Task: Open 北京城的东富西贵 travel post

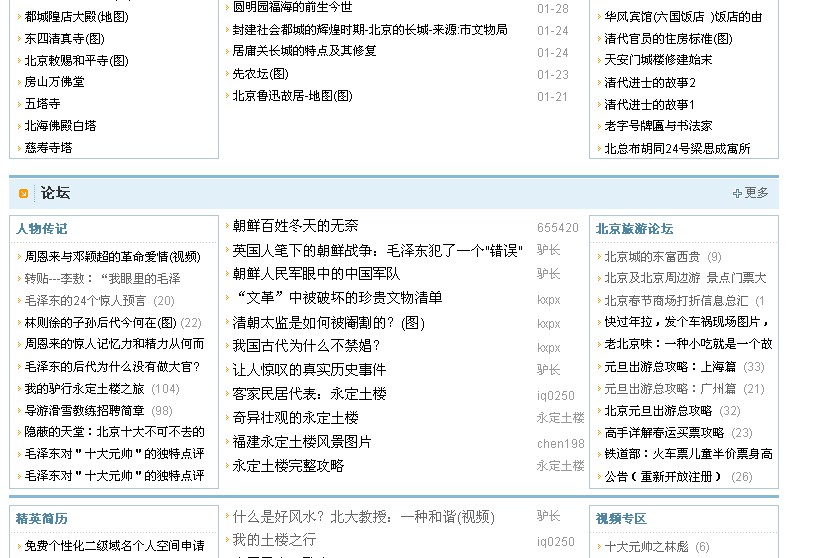Action: coord(652,256)
